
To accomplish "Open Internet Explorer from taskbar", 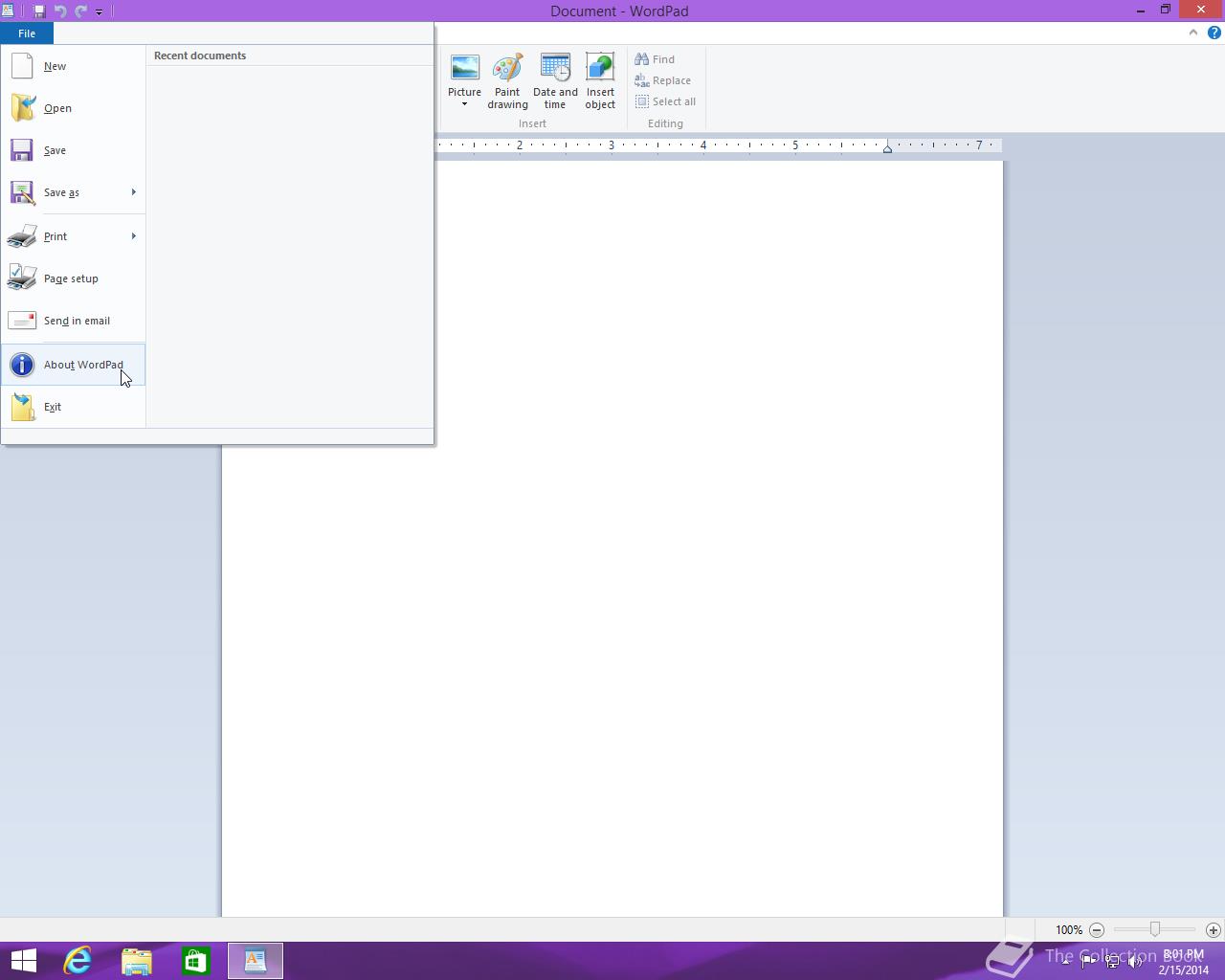I will 78,961.
